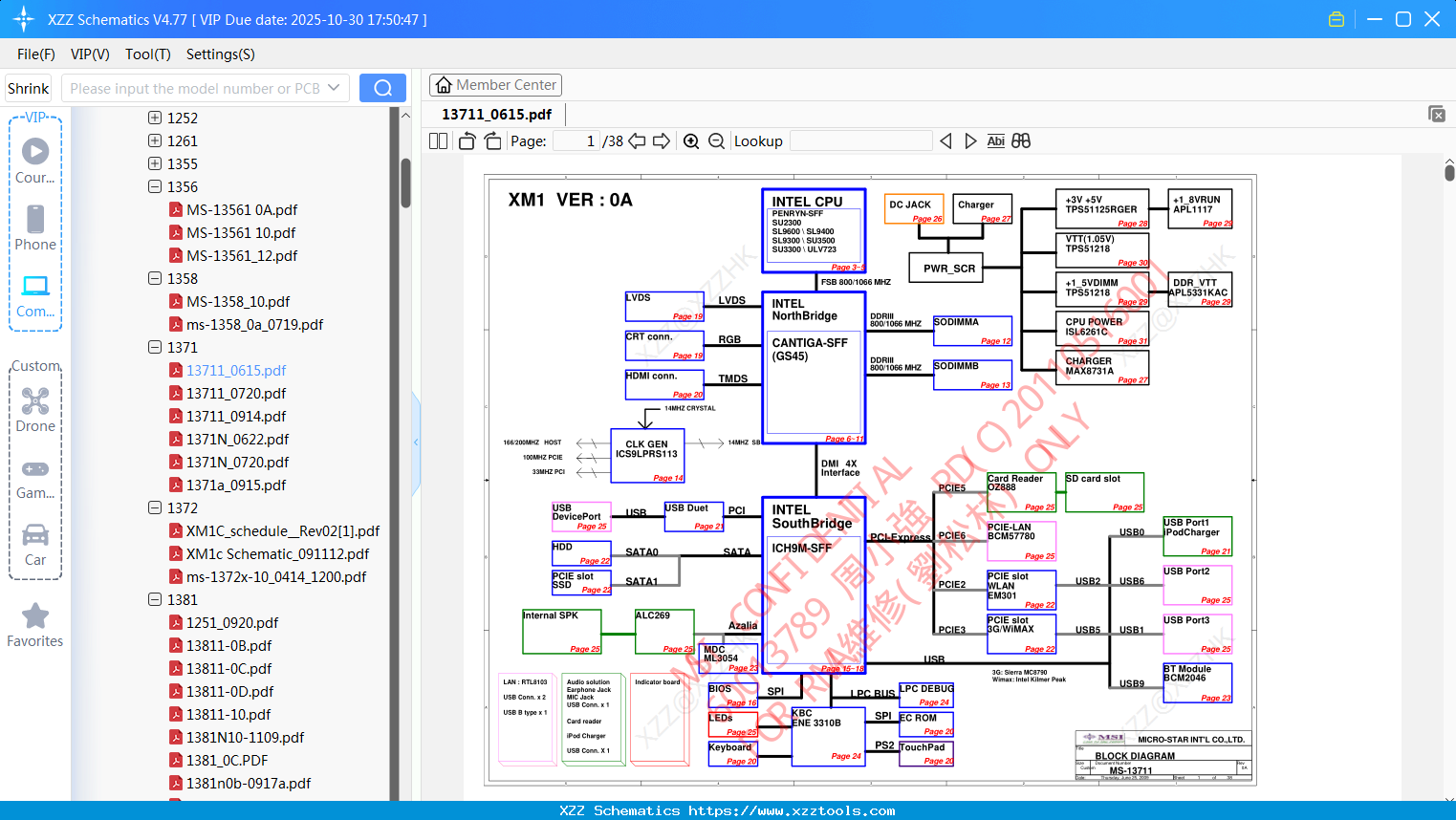Click the detach window icon beside the PDF tab
Viewport: 1456px width, 820px height.
point(1437,114)
